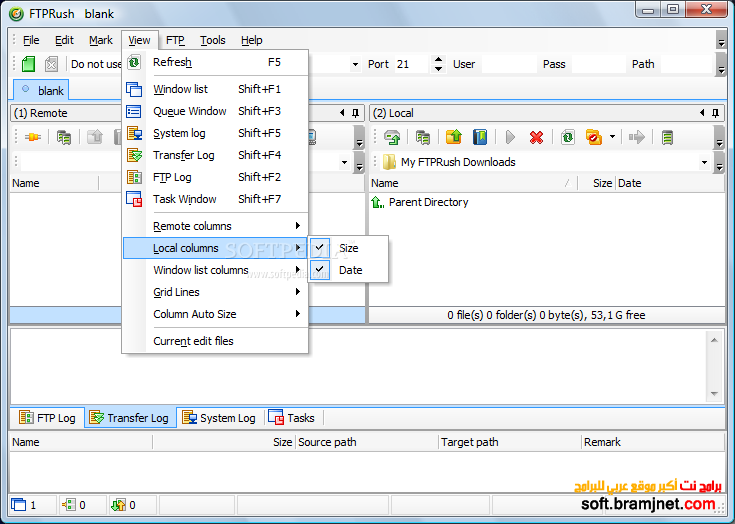Open the Tools menu
The height and width of the screenshot is (524, 735).
213,40
